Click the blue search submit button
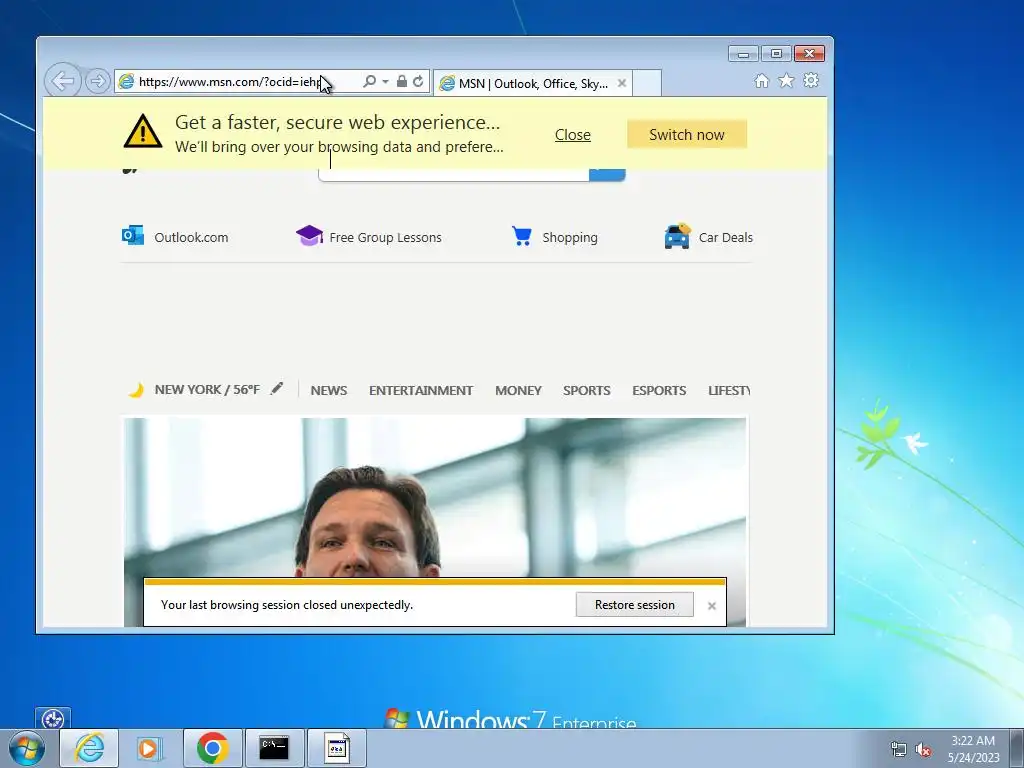Viewport: 1024px width, 768px height. pos(607,174)
